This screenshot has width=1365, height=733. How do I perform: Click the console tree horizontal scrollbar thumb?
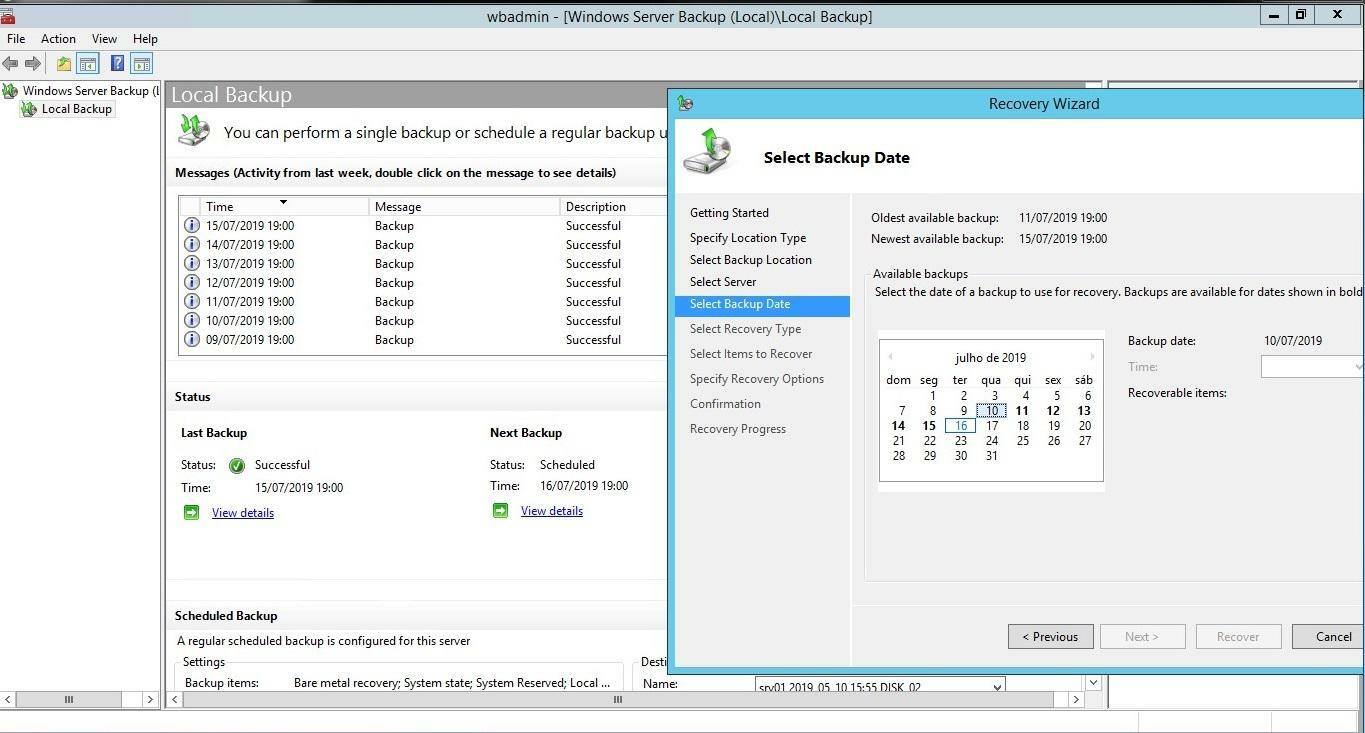[69, 700]
